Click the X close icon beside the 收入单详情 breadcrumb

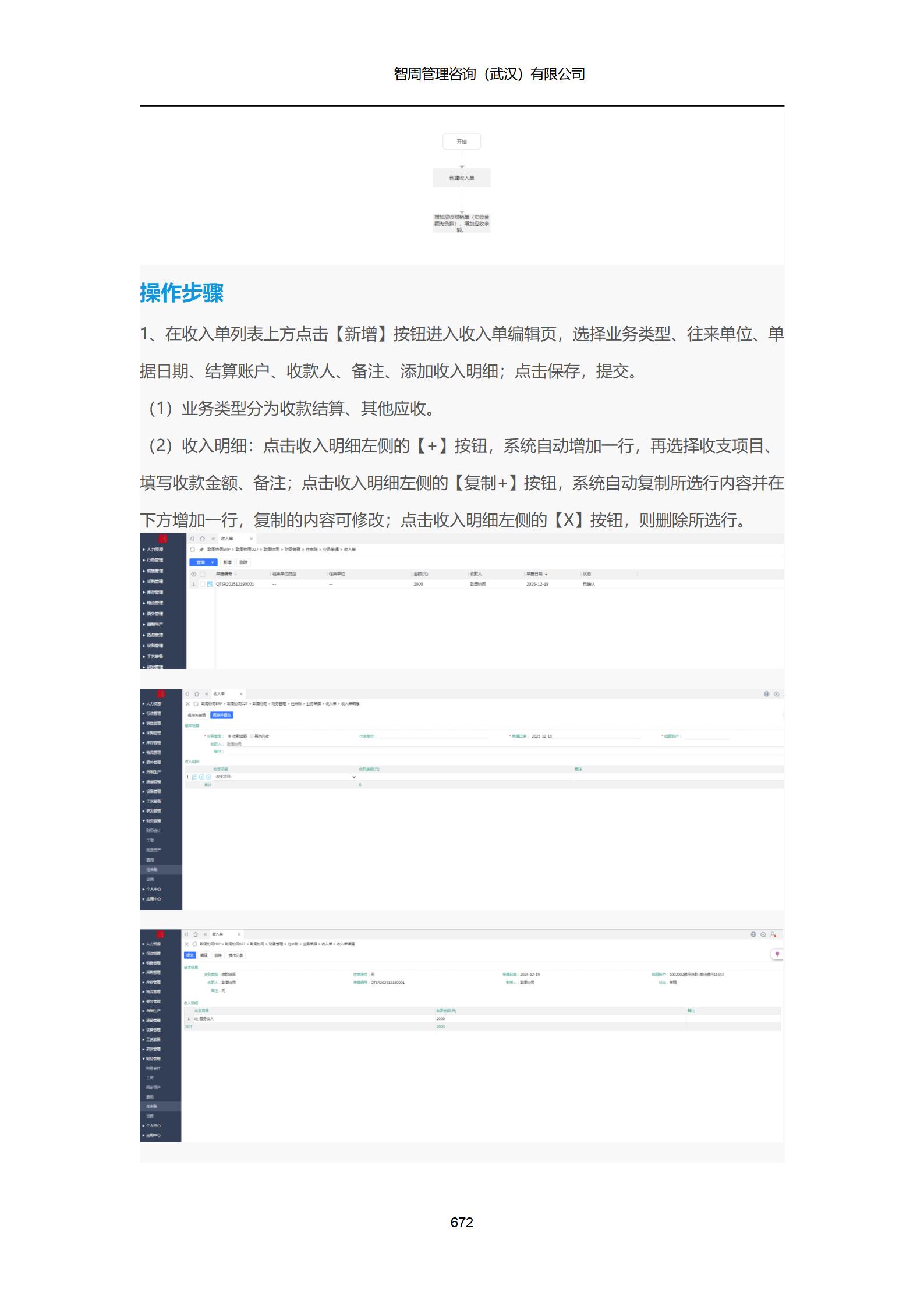[186, 944]
